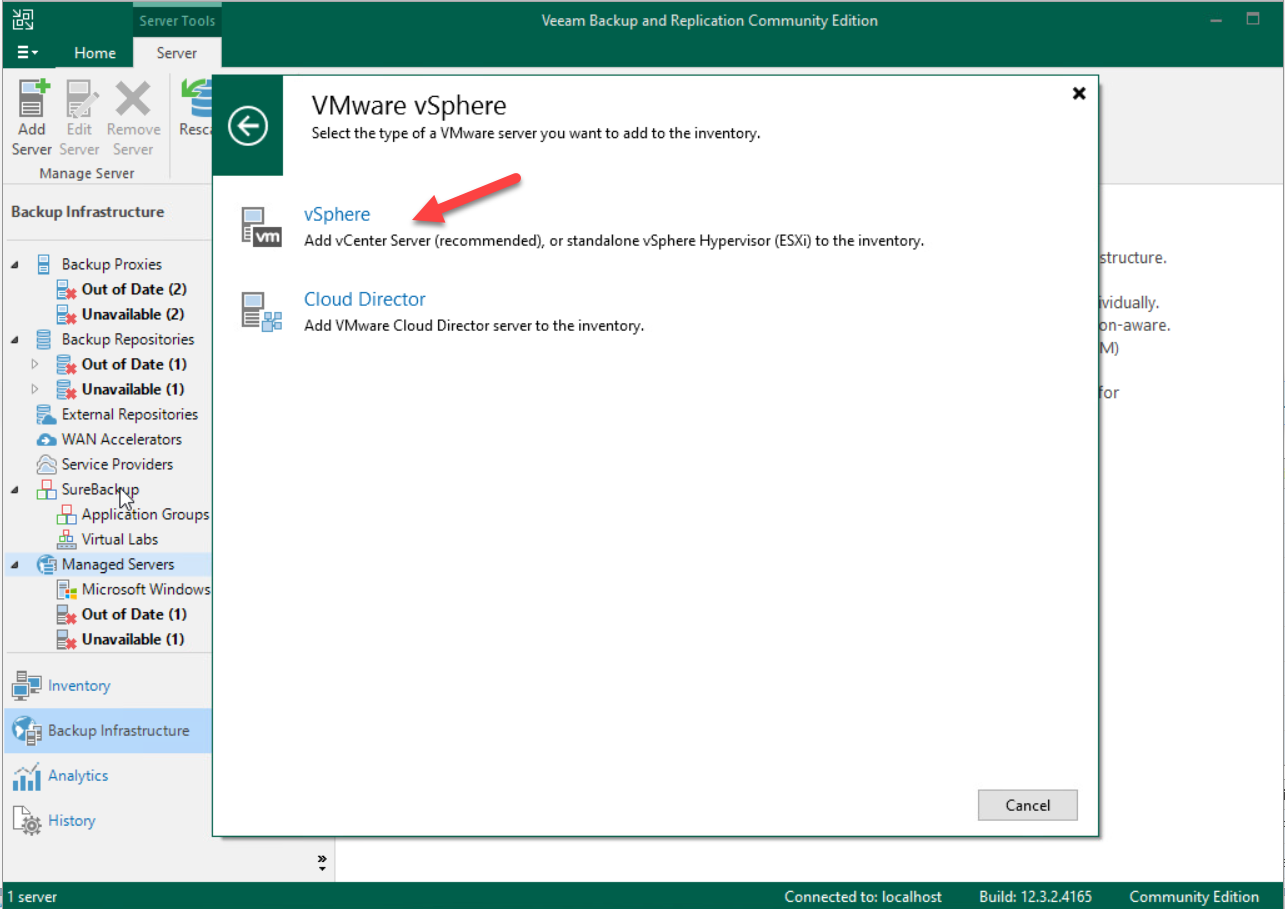Select WAN Accelerators in the infrastructure tree
Image resolution: width=1285 pixels, height=909 pixels.
coord(123,438)
